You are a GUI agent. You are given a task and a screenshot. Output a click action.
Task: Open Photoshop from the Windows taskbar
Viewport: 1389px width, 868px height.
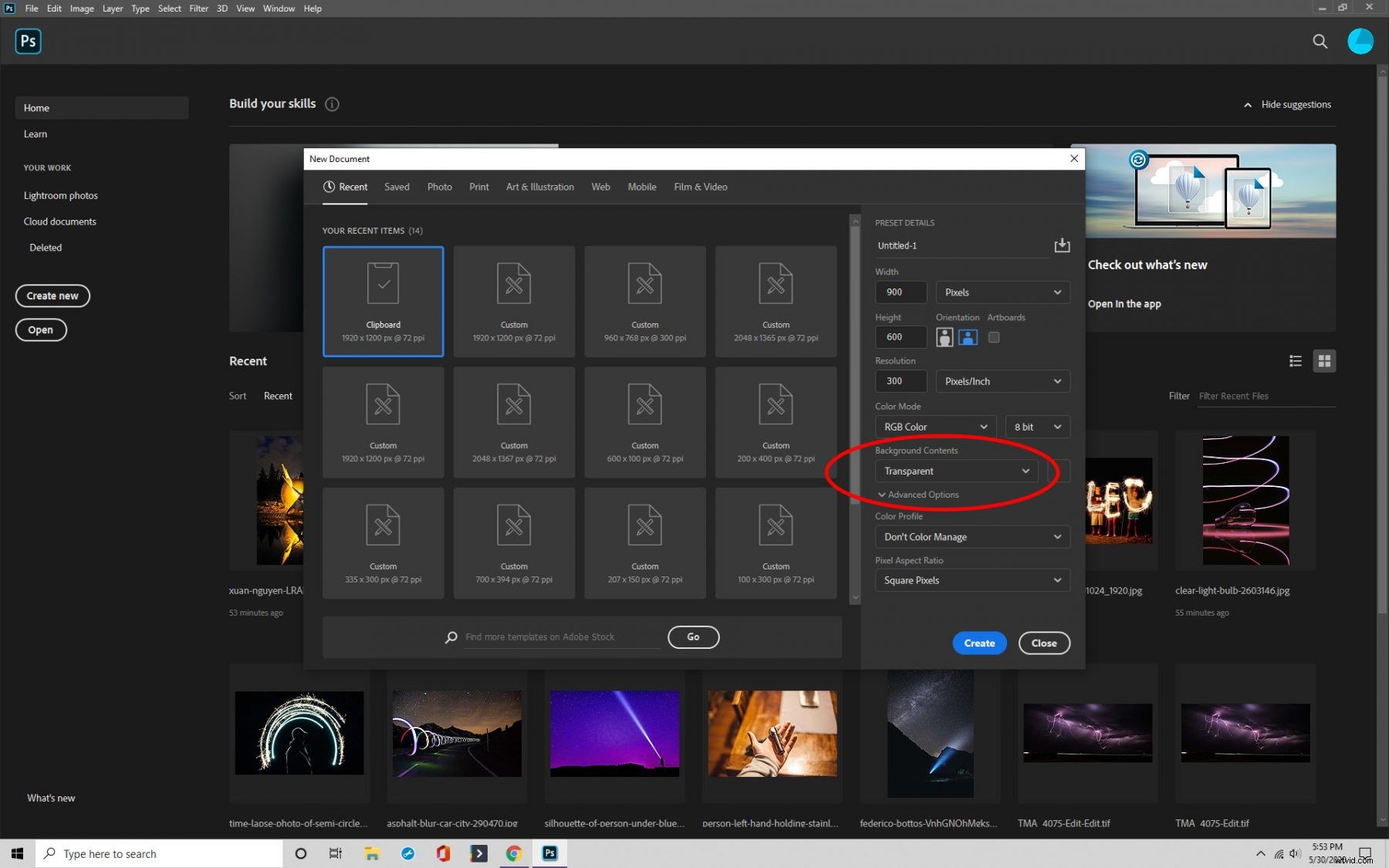[x=549, y=853]
